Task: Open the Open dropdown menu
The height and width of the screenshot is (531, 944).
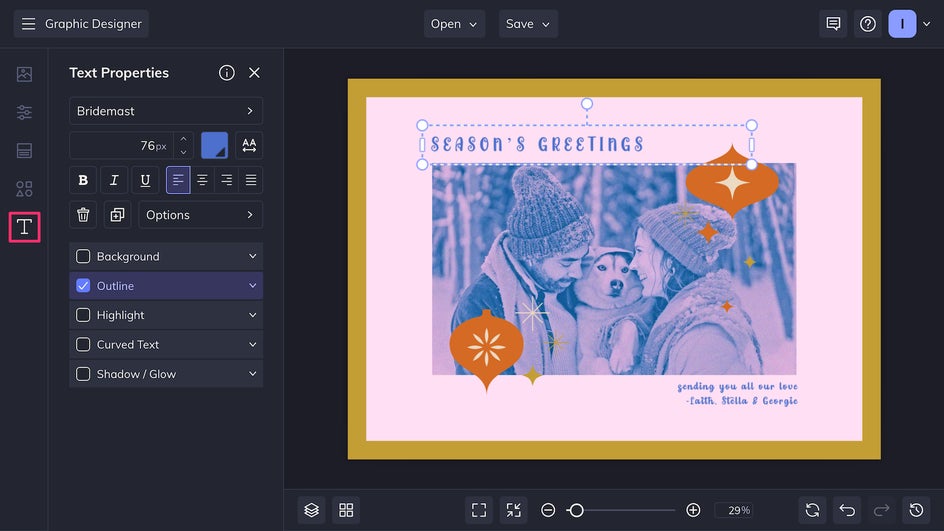Action: point(454,24)
